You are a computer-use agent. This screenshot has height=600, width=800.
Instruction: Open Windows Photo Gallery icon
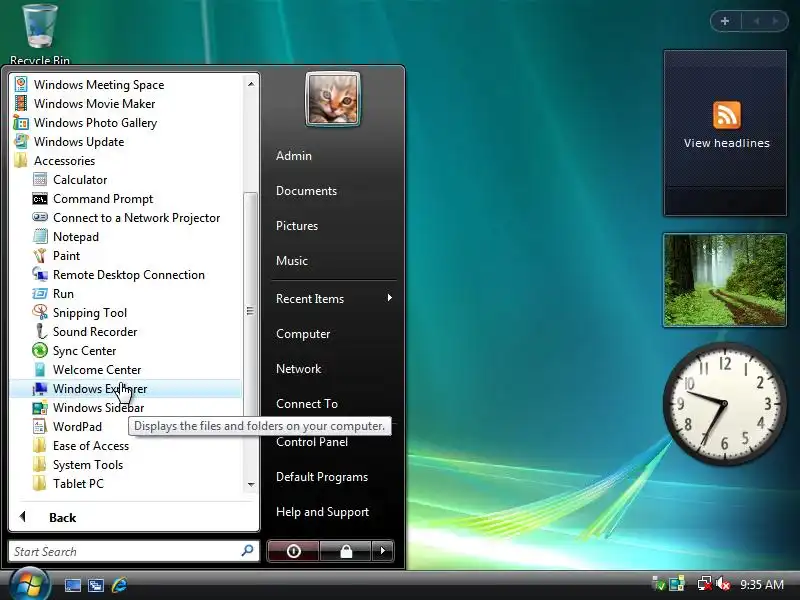coord(21,122)
